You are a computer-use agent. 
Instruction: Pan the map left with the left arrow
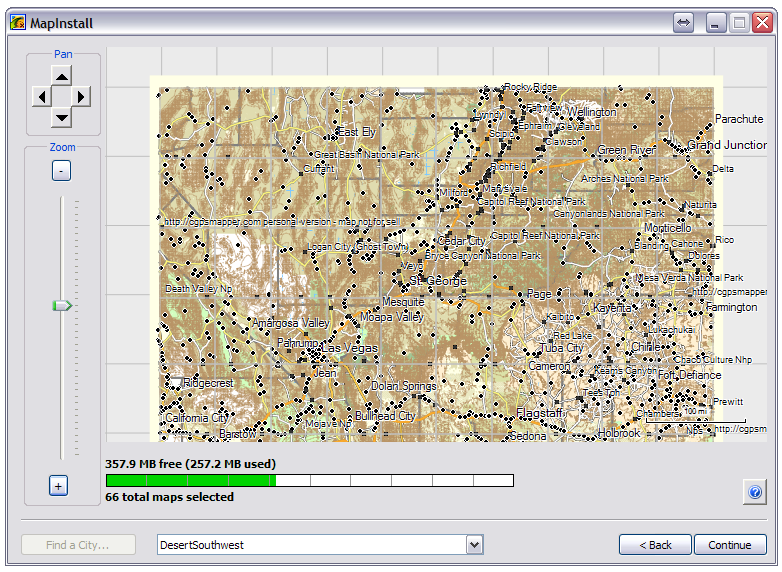pos(41,97)
